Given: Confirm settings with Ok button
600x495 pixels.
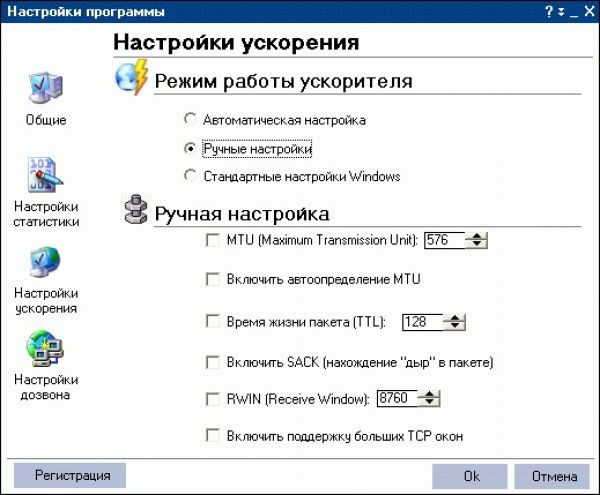Looking at the screenshot, I should [x=470, y=476].
